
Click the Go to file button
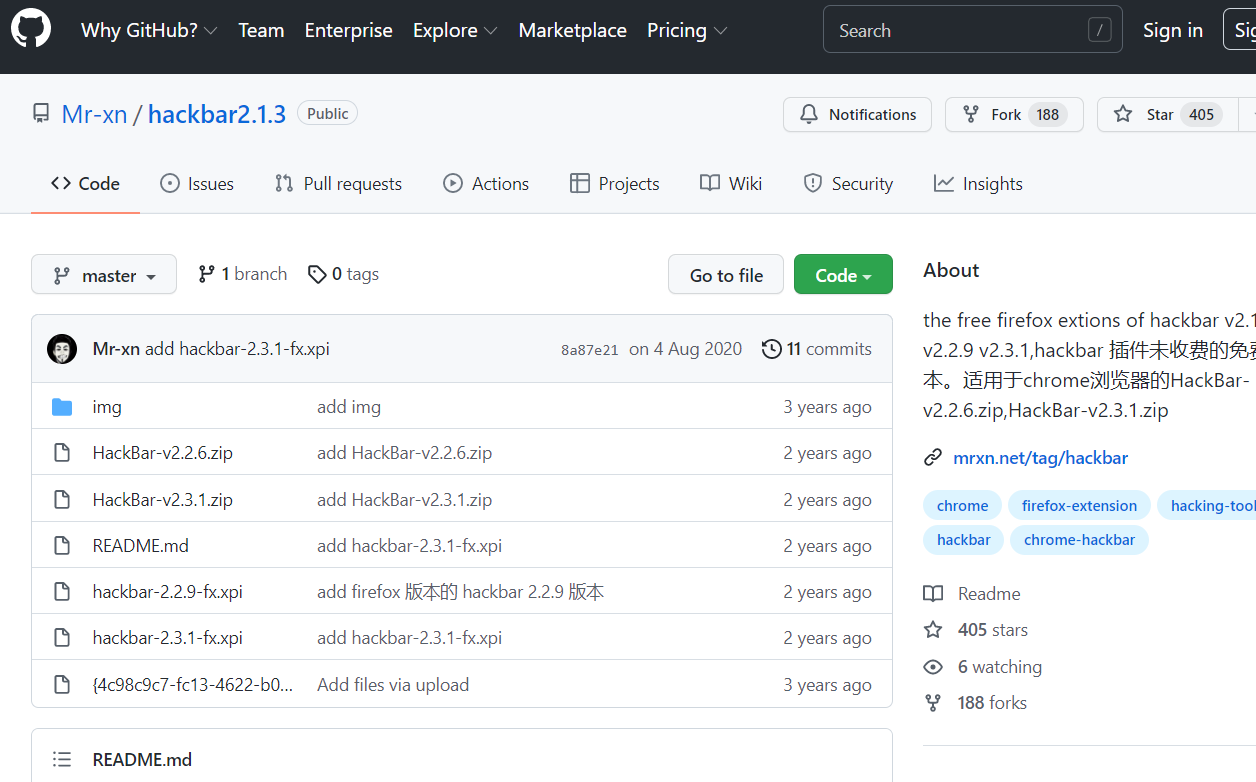tap(725, 274)
